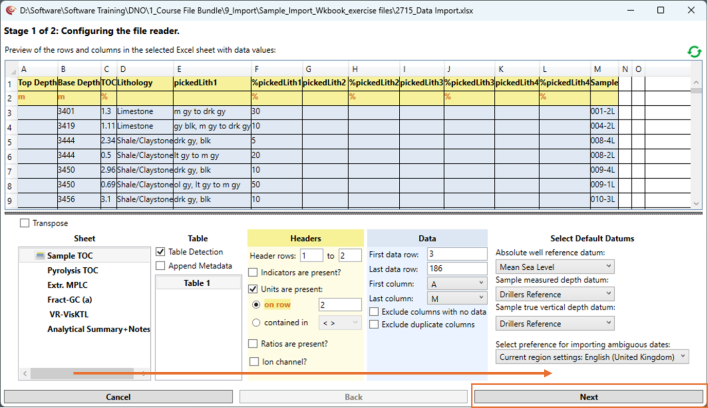The width and height of the screenshot is (708, 408).
Task: Click the First data row field
Action: [x=455, y=254]
